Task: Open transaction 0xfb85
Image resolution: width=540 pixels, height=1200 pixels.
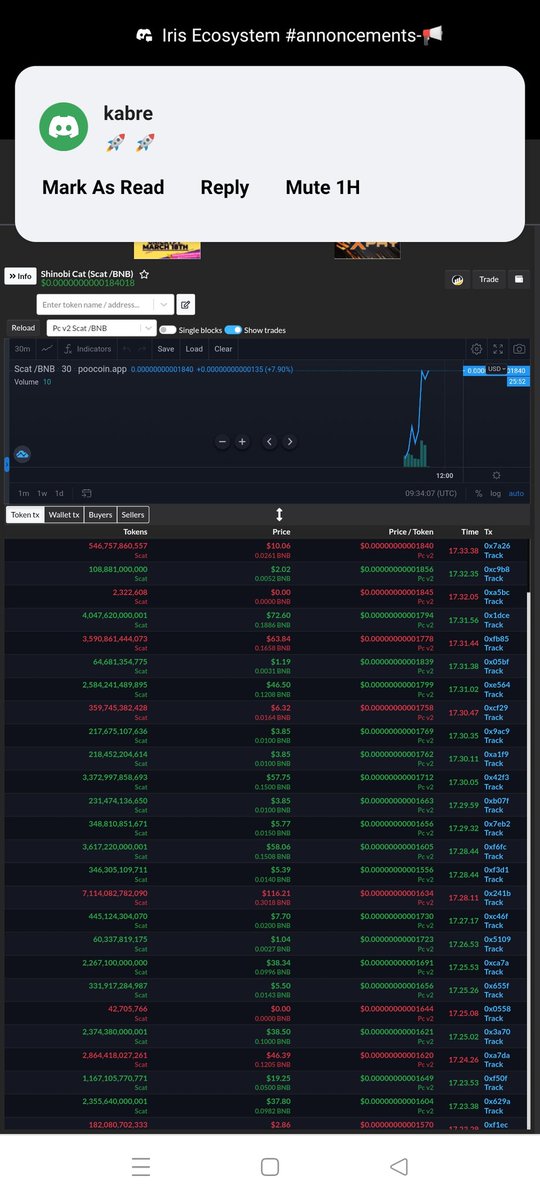Action: point(497,638)
